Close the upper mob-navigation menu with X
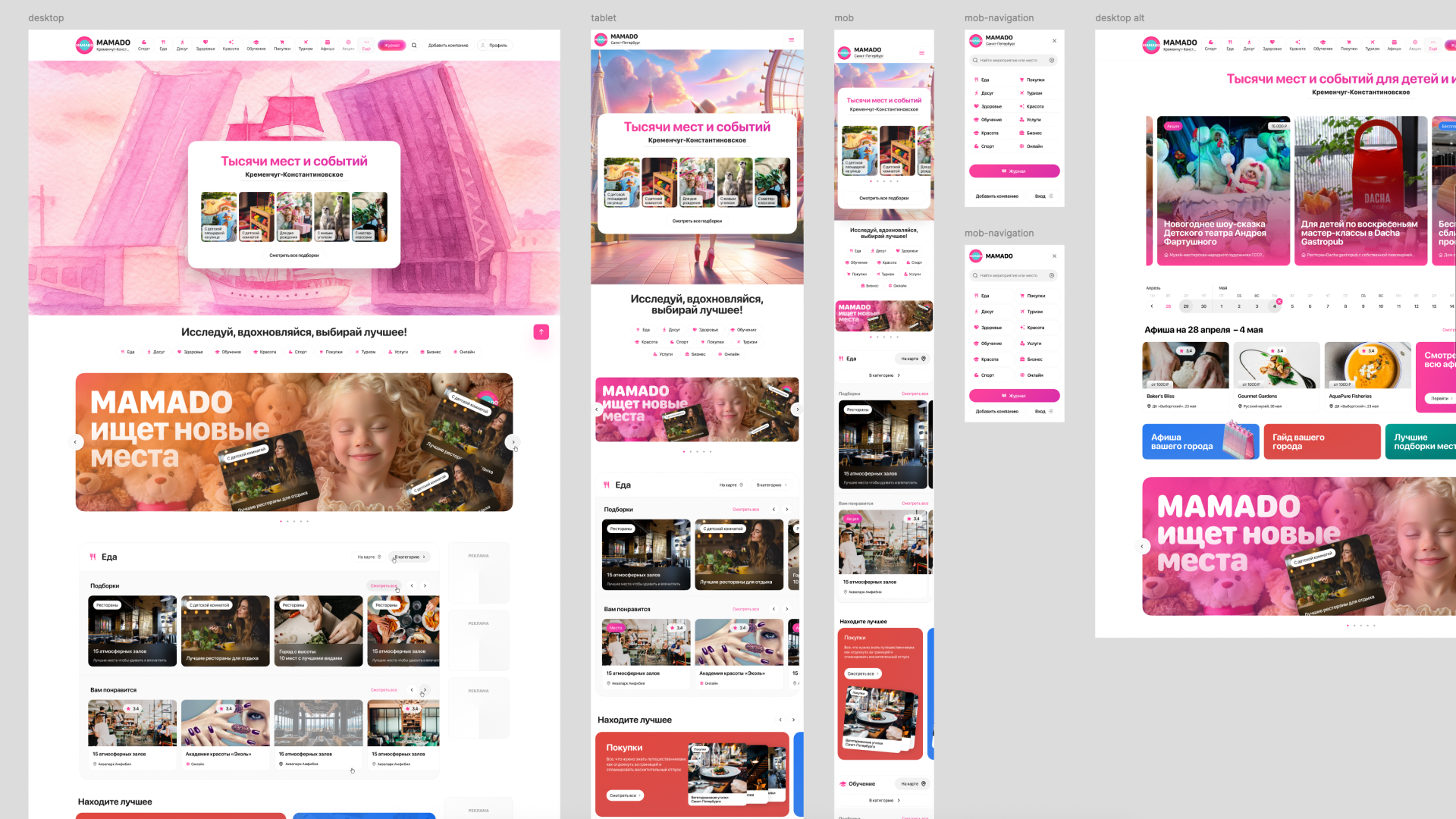Screen dimensions: 1456x819 (x=1054, y=41)
